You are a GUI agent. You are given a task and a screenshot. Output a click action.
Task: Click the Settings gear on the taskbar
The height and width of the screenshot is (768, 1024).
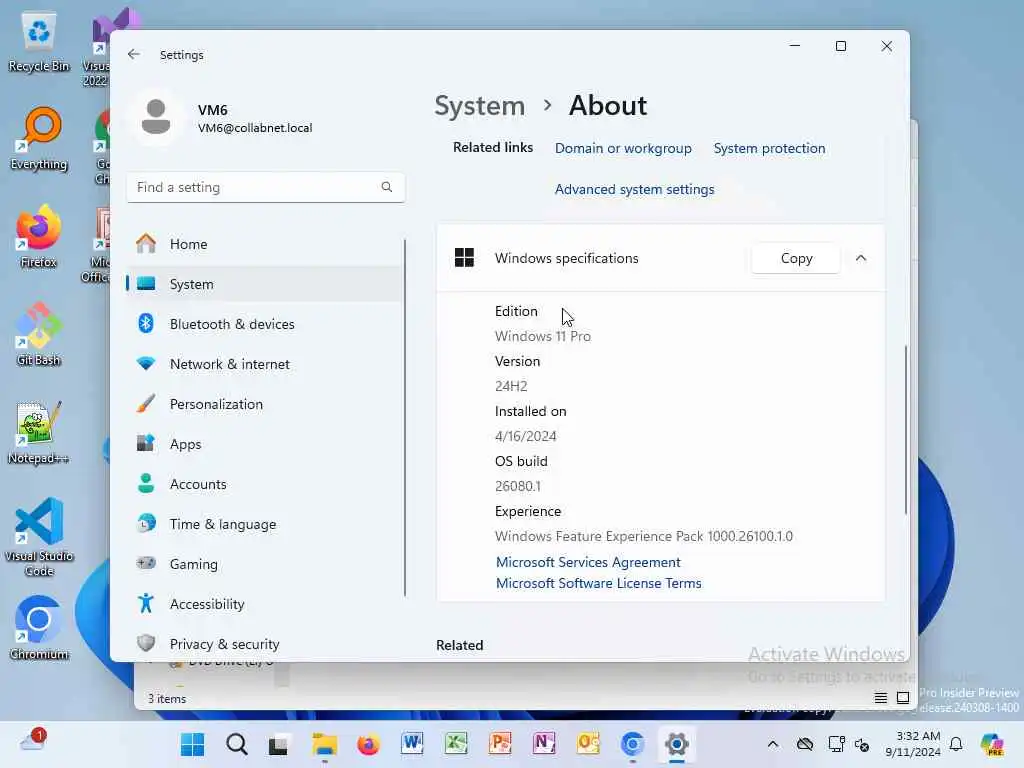pyautogui.click(x=677, y=744)
